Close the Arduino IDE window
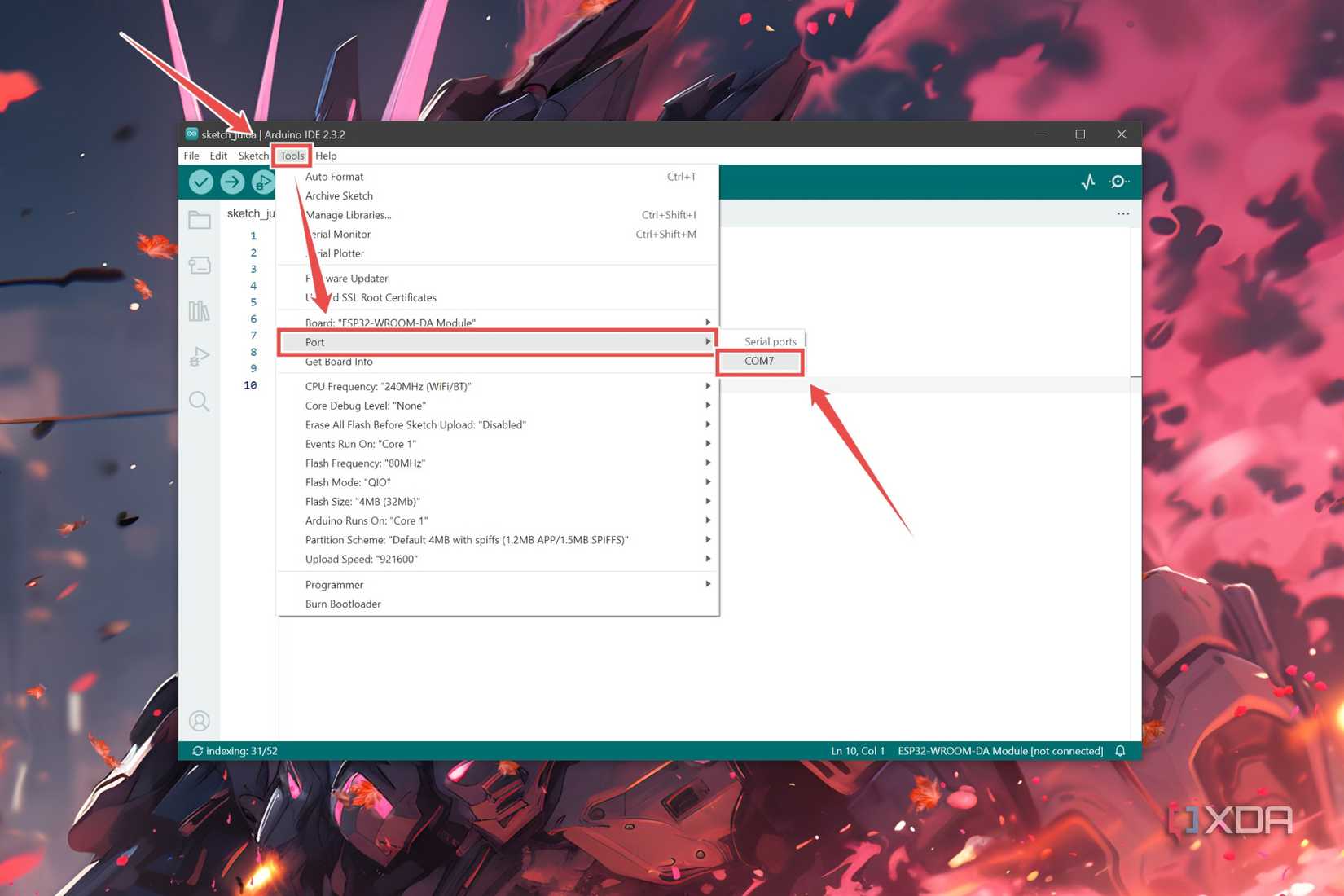Image resolution: width=1344 pixels, height=896 pixels. 1121,134
